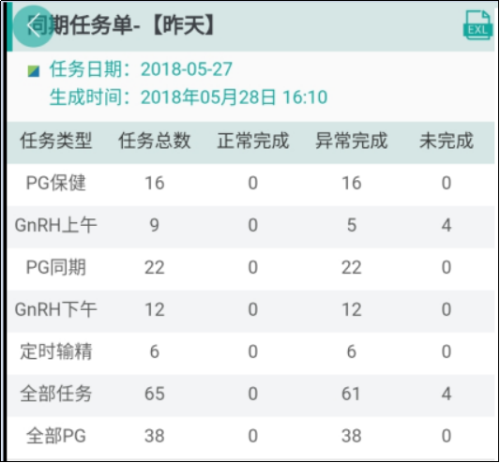Select the PG同期 task type

pos(56,268)
